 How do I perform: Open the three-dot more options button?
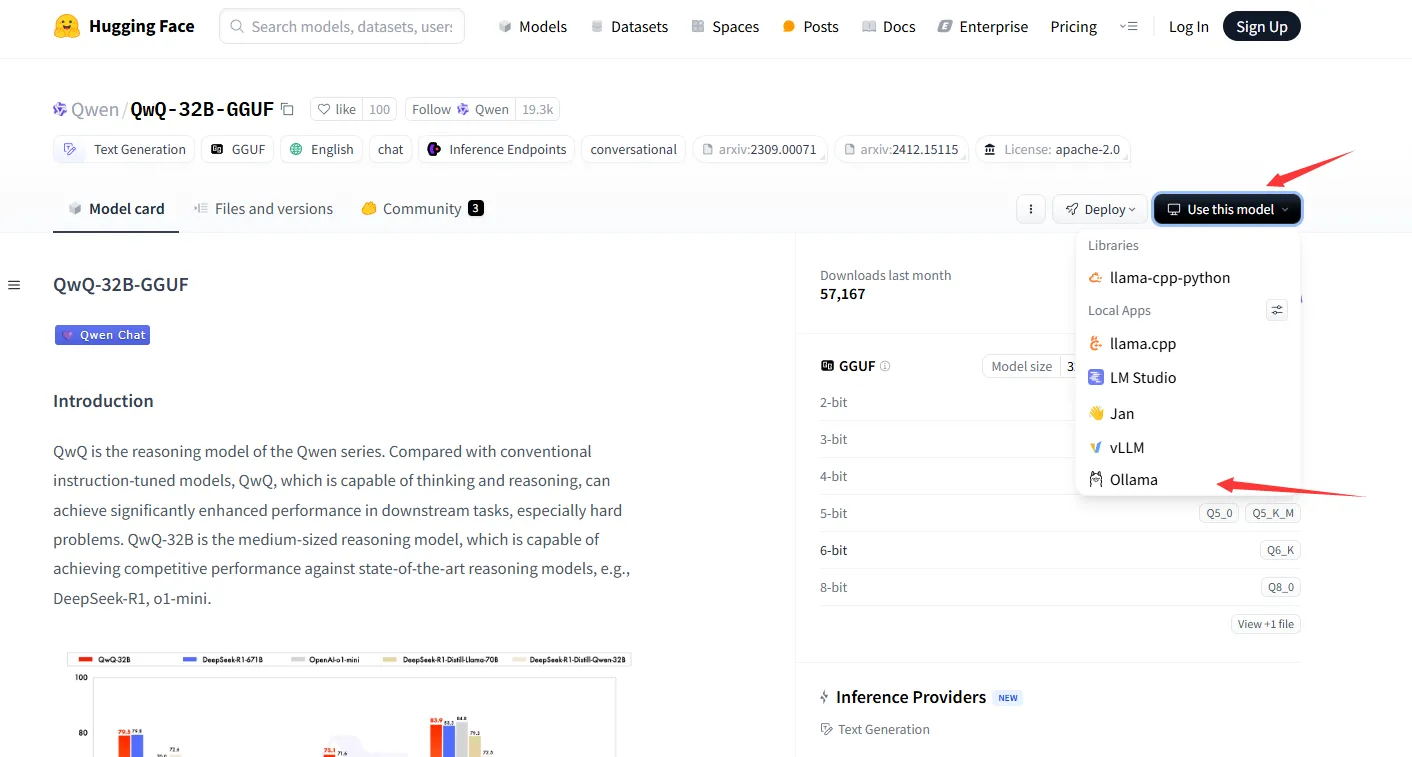tap(1031, 209)
